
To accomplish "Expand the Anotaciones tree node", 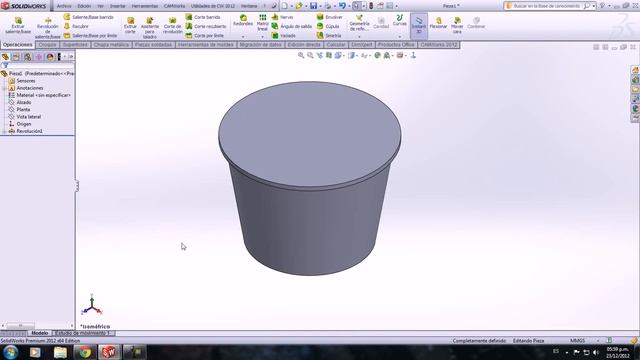I will coord(4,88).
